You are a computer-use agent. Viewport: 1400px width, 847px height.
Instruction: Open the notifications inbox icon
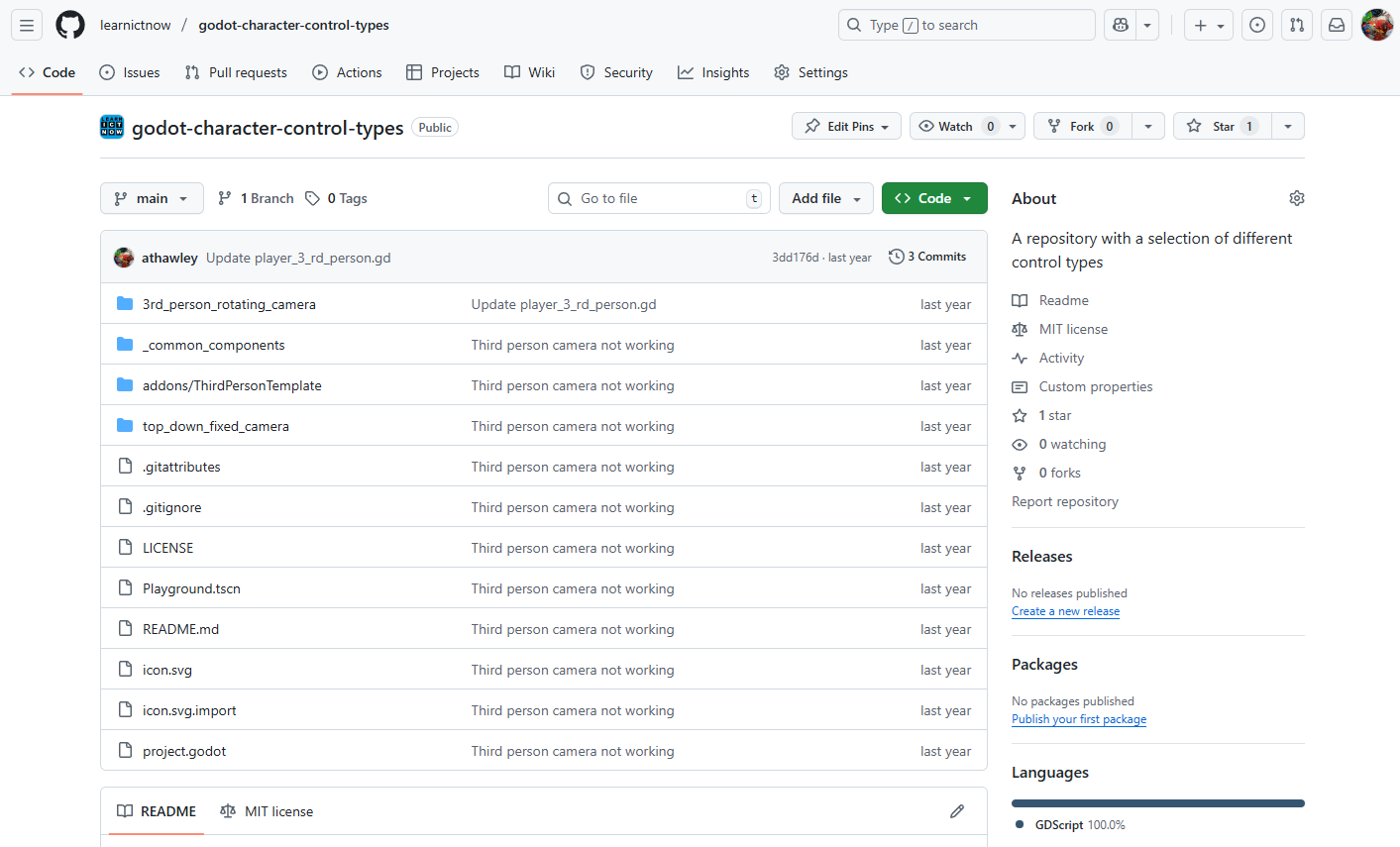(x=1337, y=25)
